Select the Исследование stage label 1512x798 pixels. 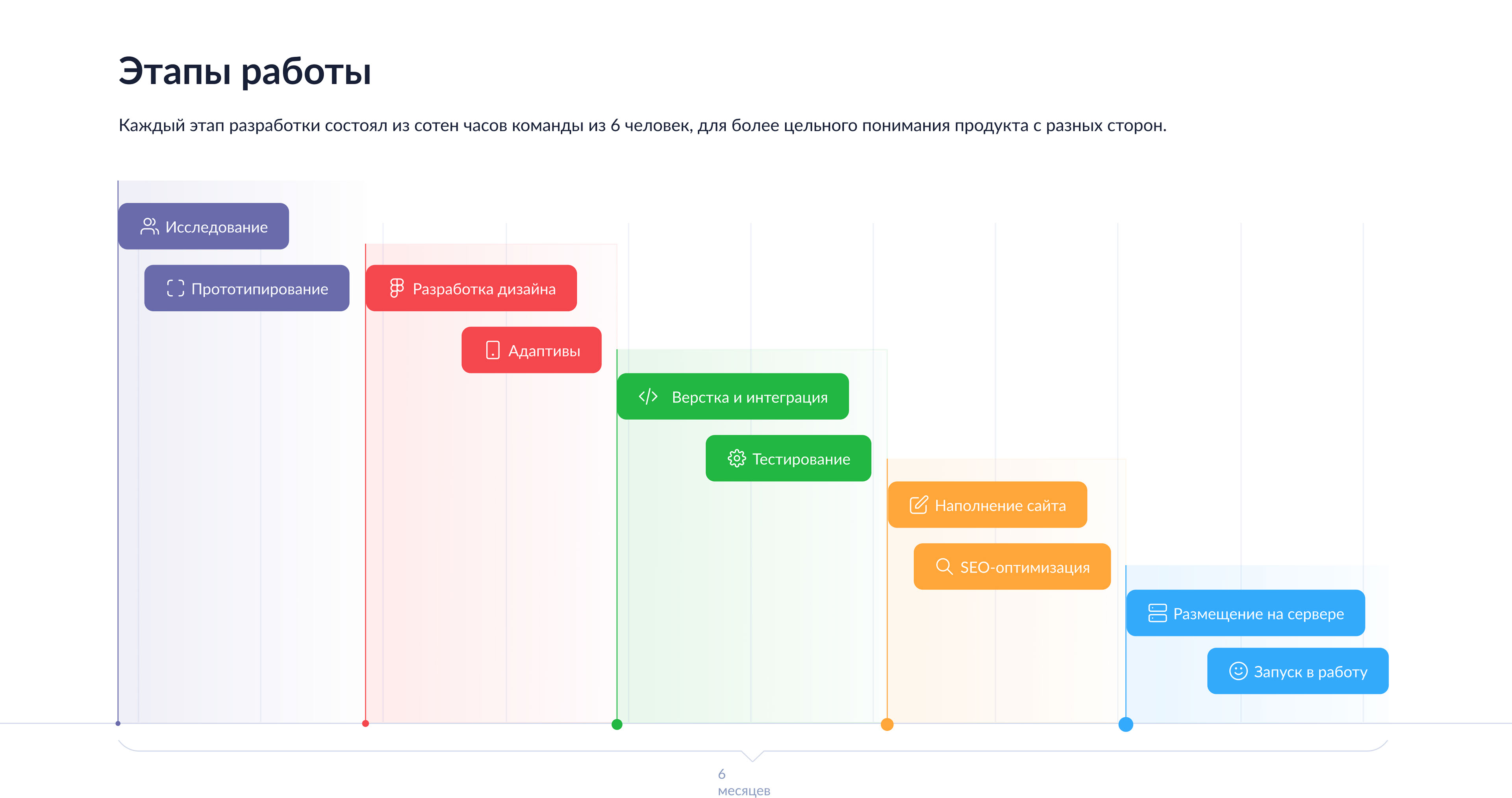pos(216,227)
